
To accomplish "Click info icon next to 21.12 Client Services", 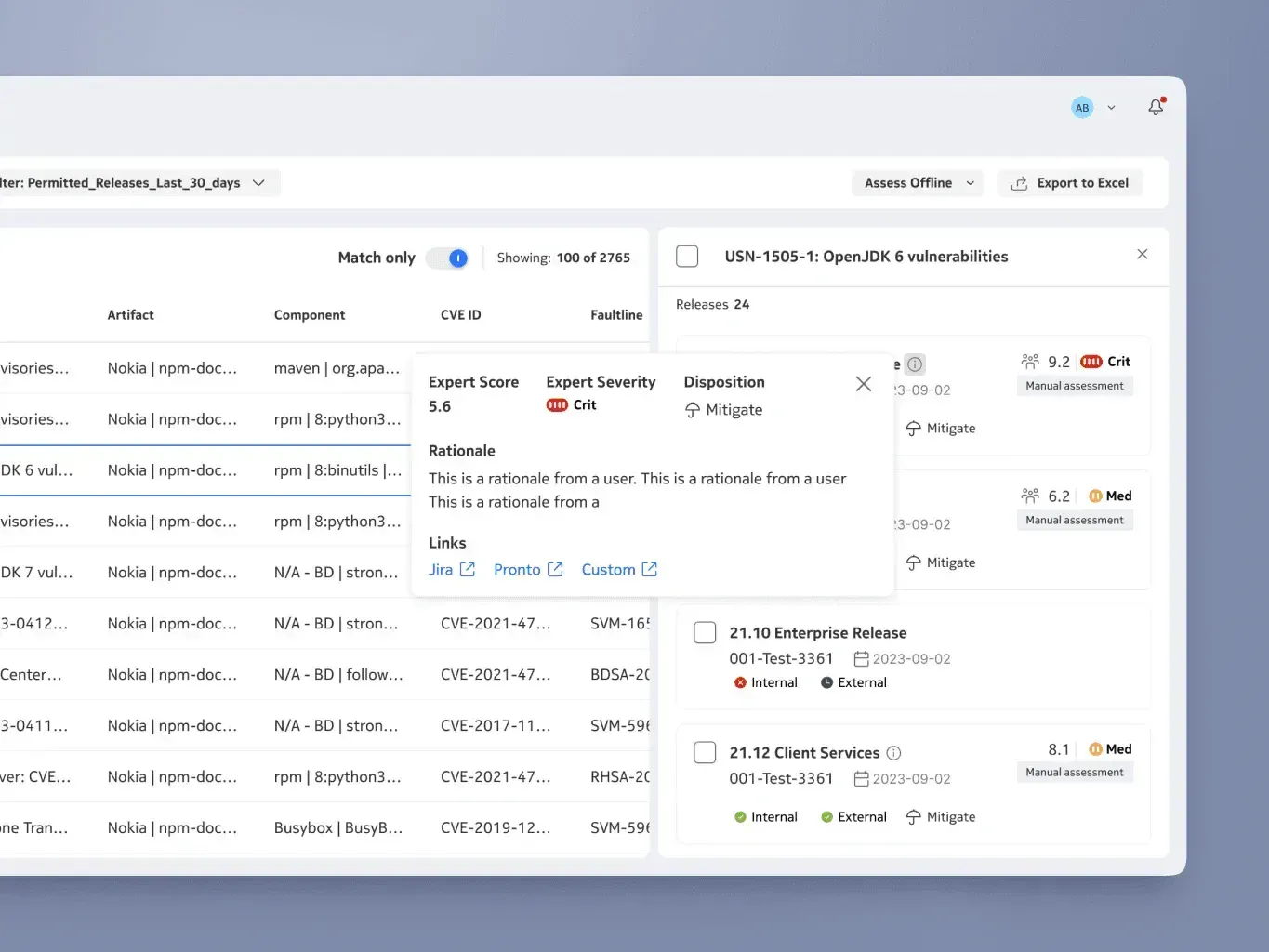I will pyautogui.click(x=893, y=753).
